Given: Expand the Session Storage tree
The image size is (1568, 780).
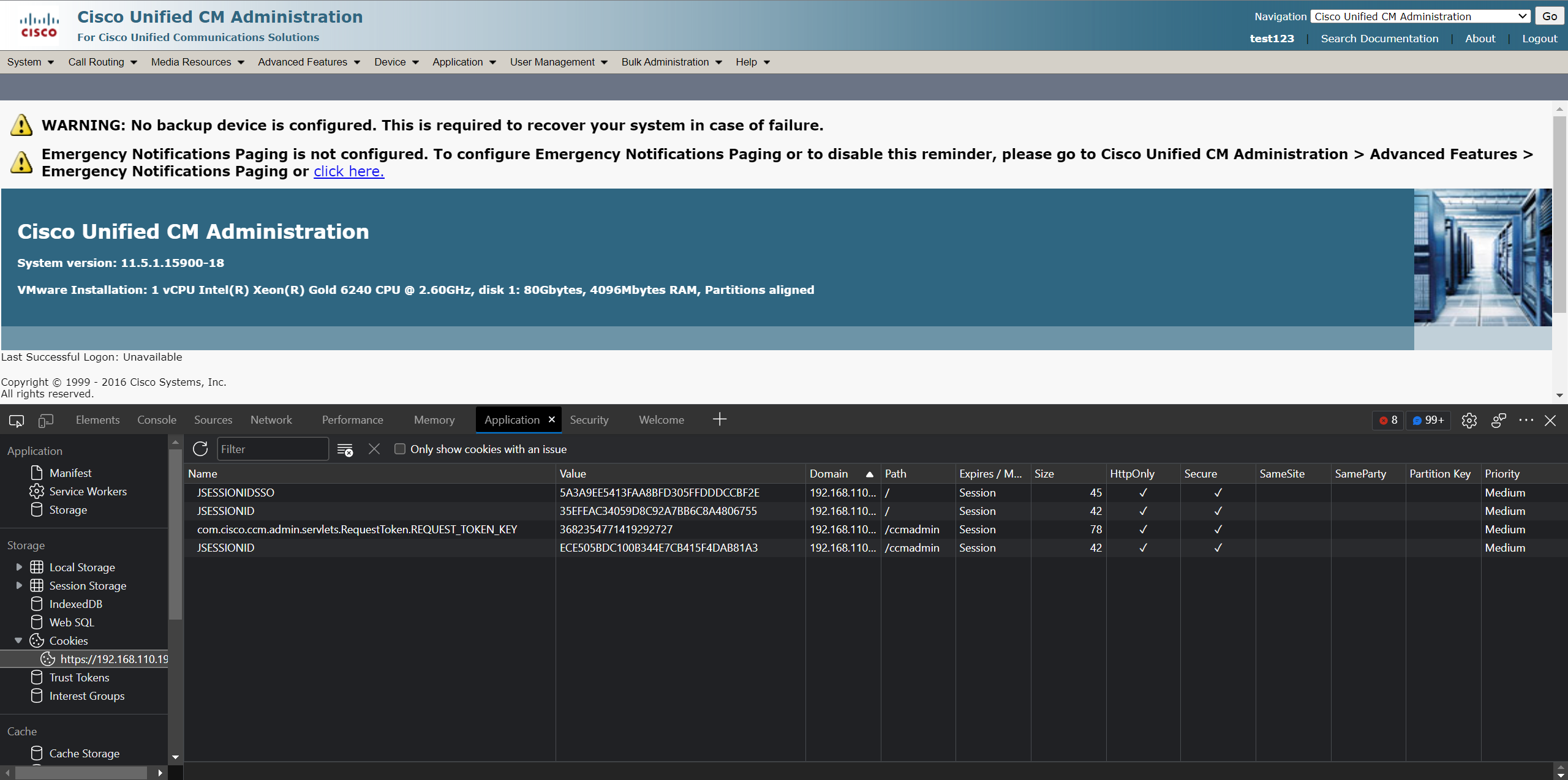Looking at the screenshot, I should [19, 585].
